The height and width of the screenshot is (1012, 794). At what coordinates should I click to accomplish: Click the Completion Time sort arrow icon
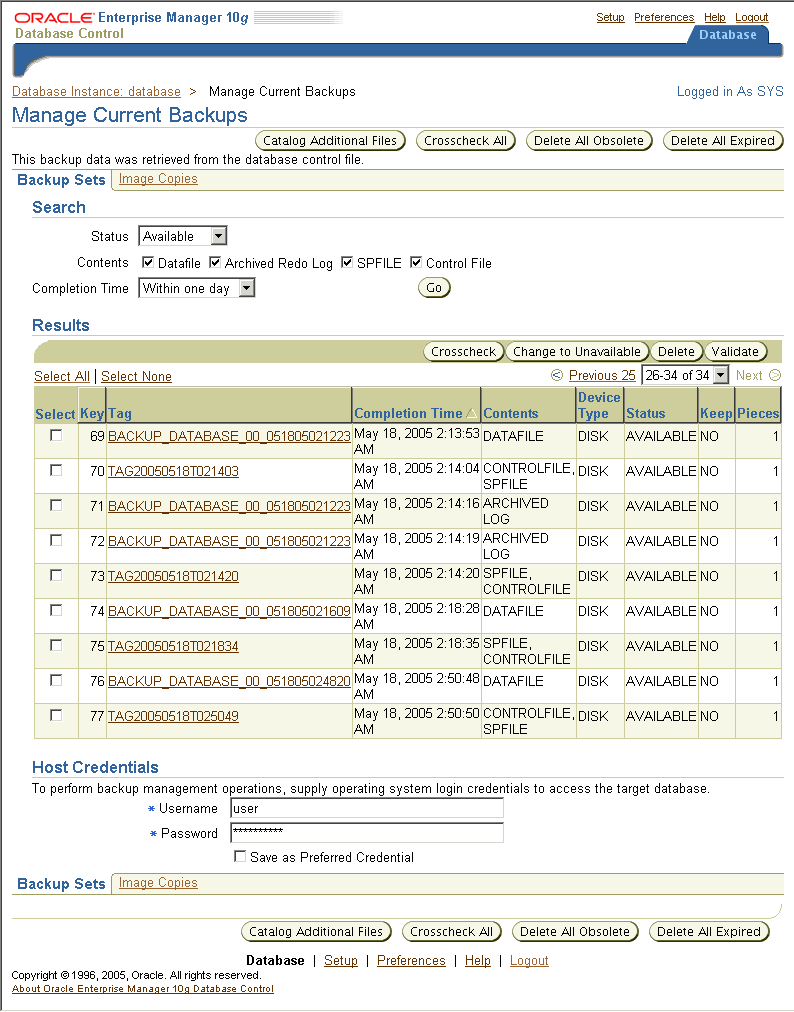click(472, 413)
